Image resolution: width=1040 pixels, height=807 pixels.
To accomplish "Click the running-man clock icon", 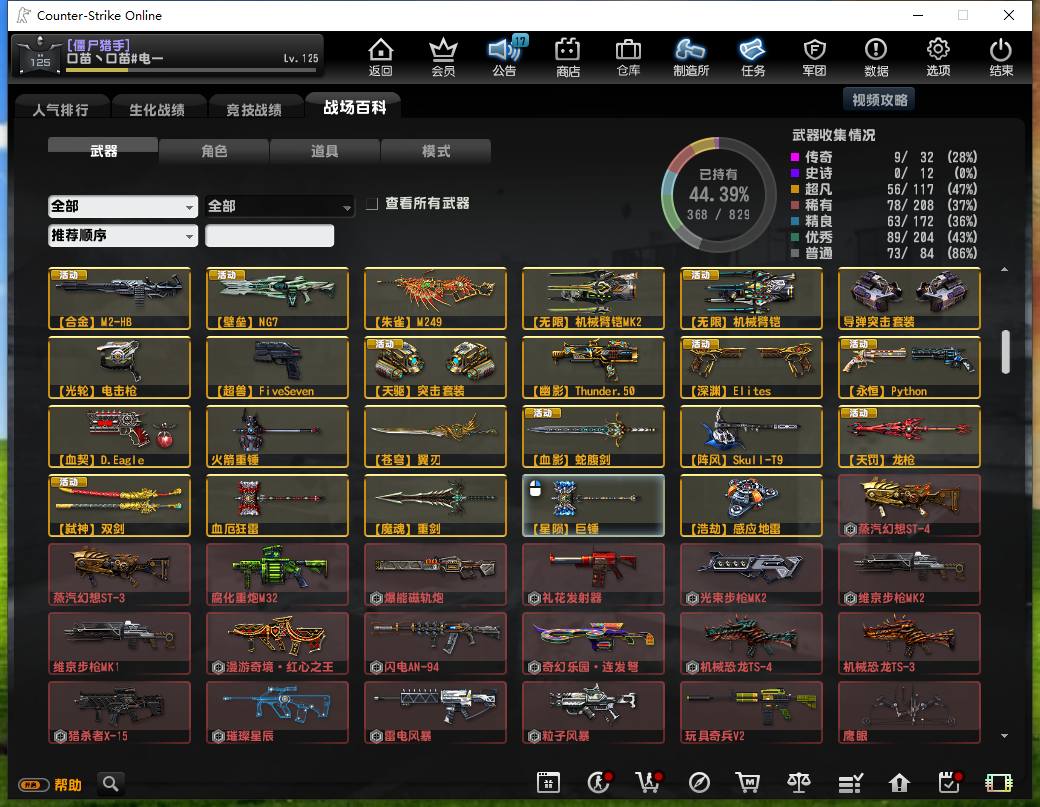I will tap(599, 782).
